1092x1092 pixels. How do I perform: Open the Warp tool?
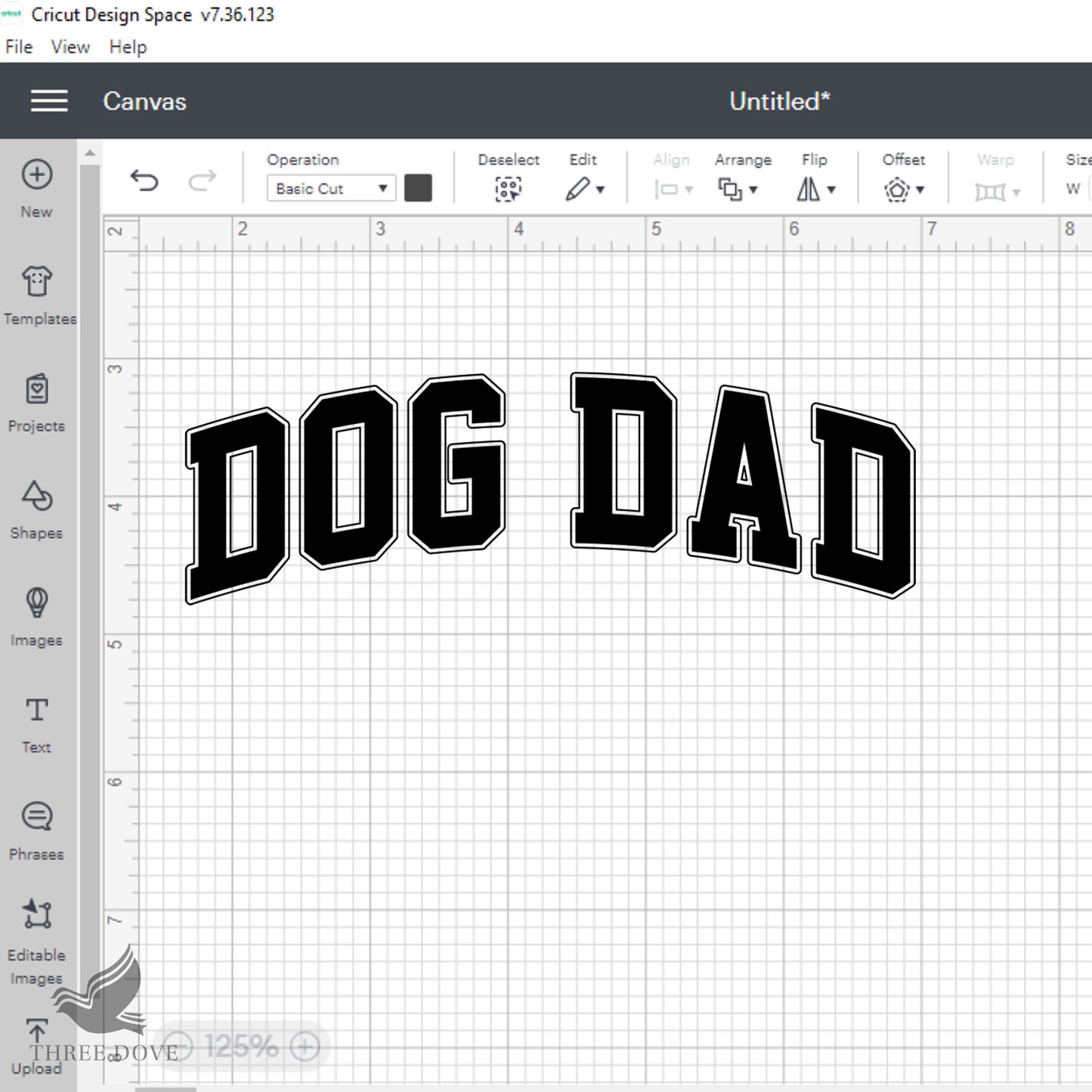click(x=990, y=192)
